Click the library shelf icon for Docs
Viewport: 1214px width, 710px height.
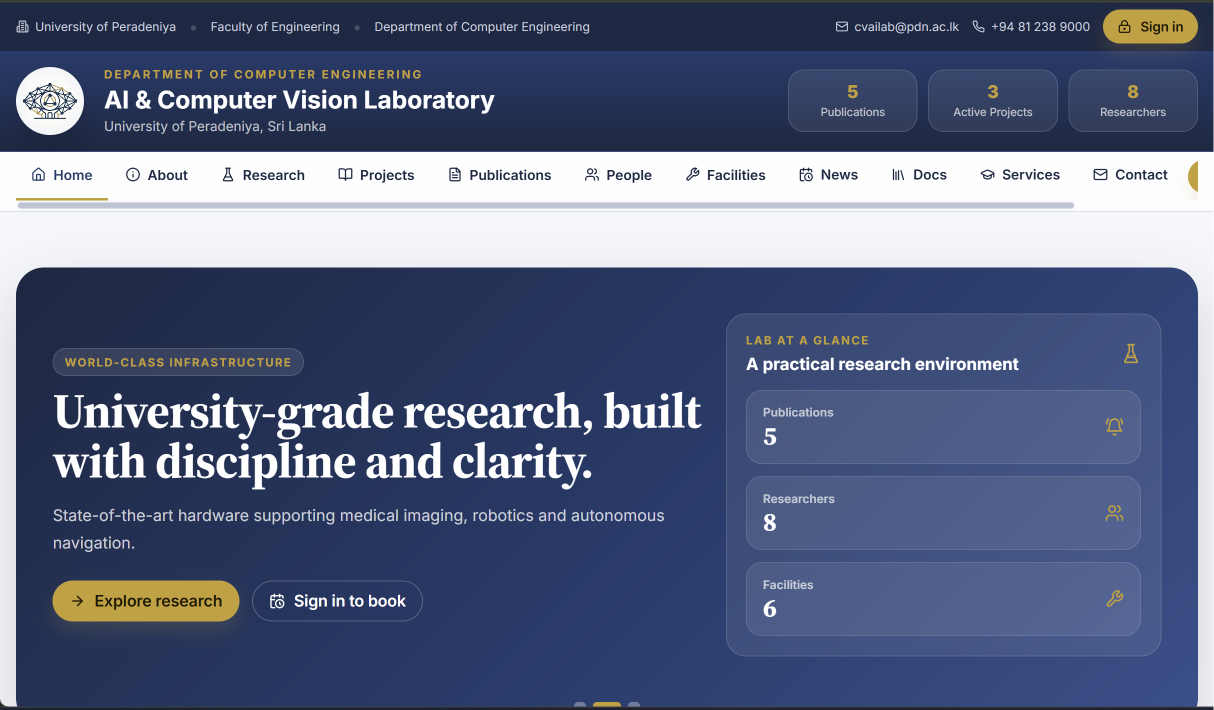[898, 175]
